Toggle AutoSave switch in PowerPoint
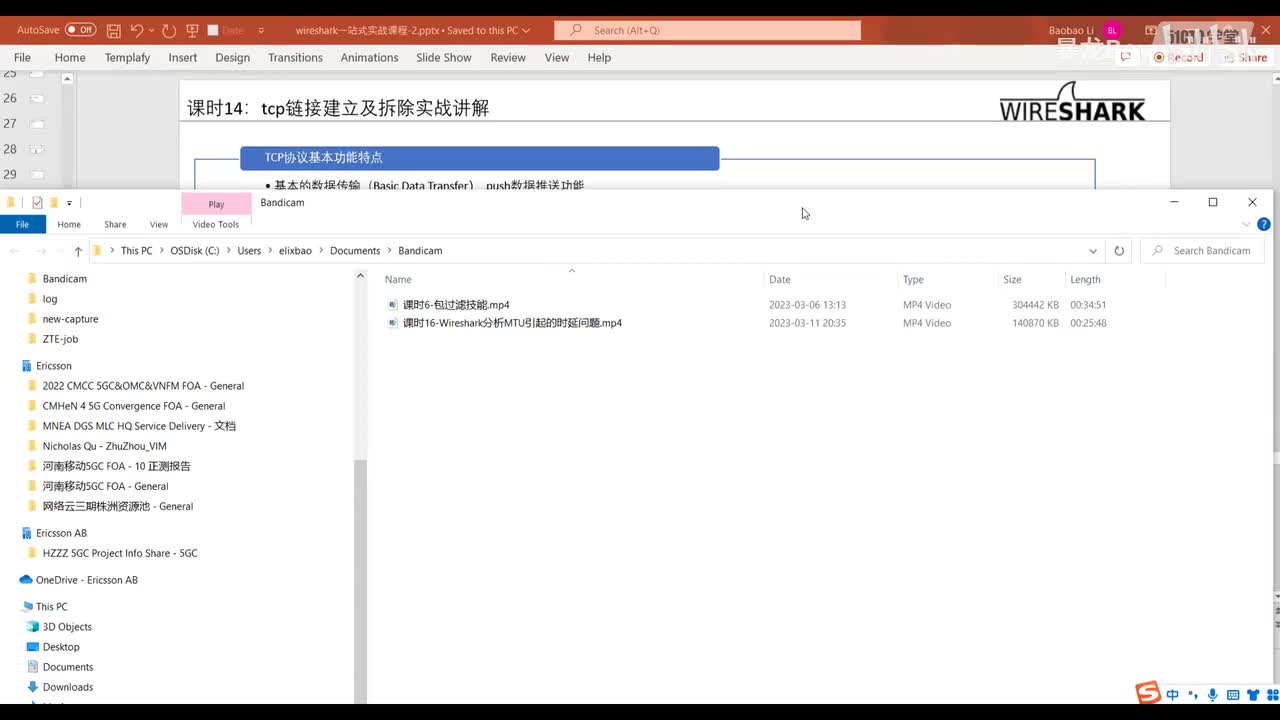The image size is (1280, 720). click(x=80, y=30)
